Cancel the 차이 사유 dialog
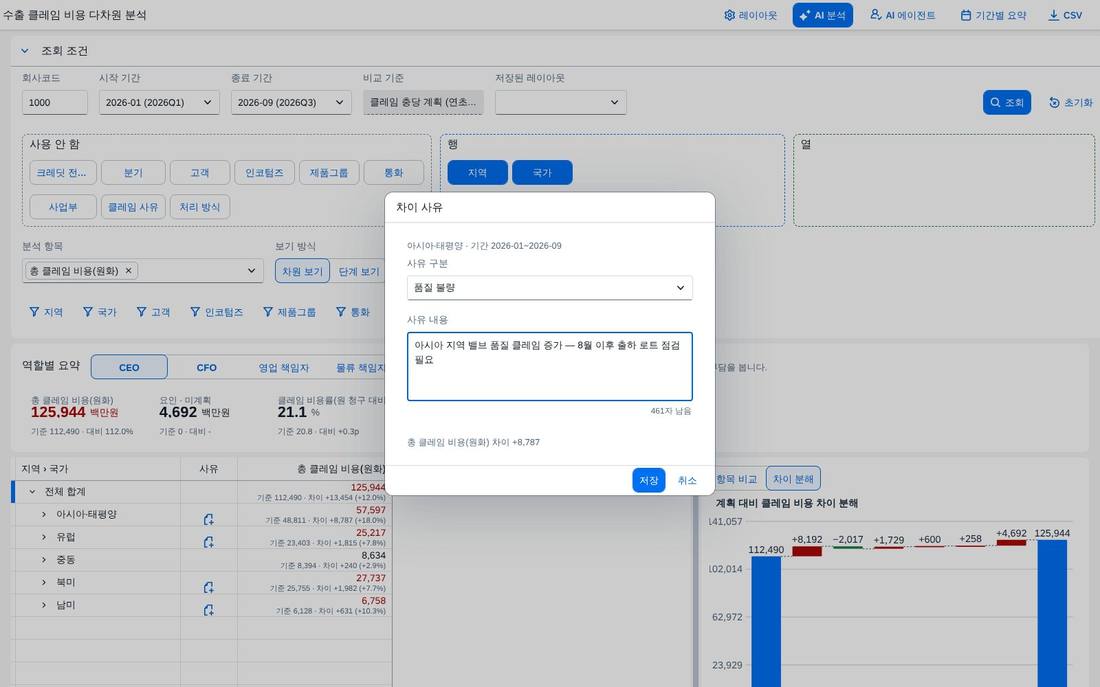 pos(687,480)
